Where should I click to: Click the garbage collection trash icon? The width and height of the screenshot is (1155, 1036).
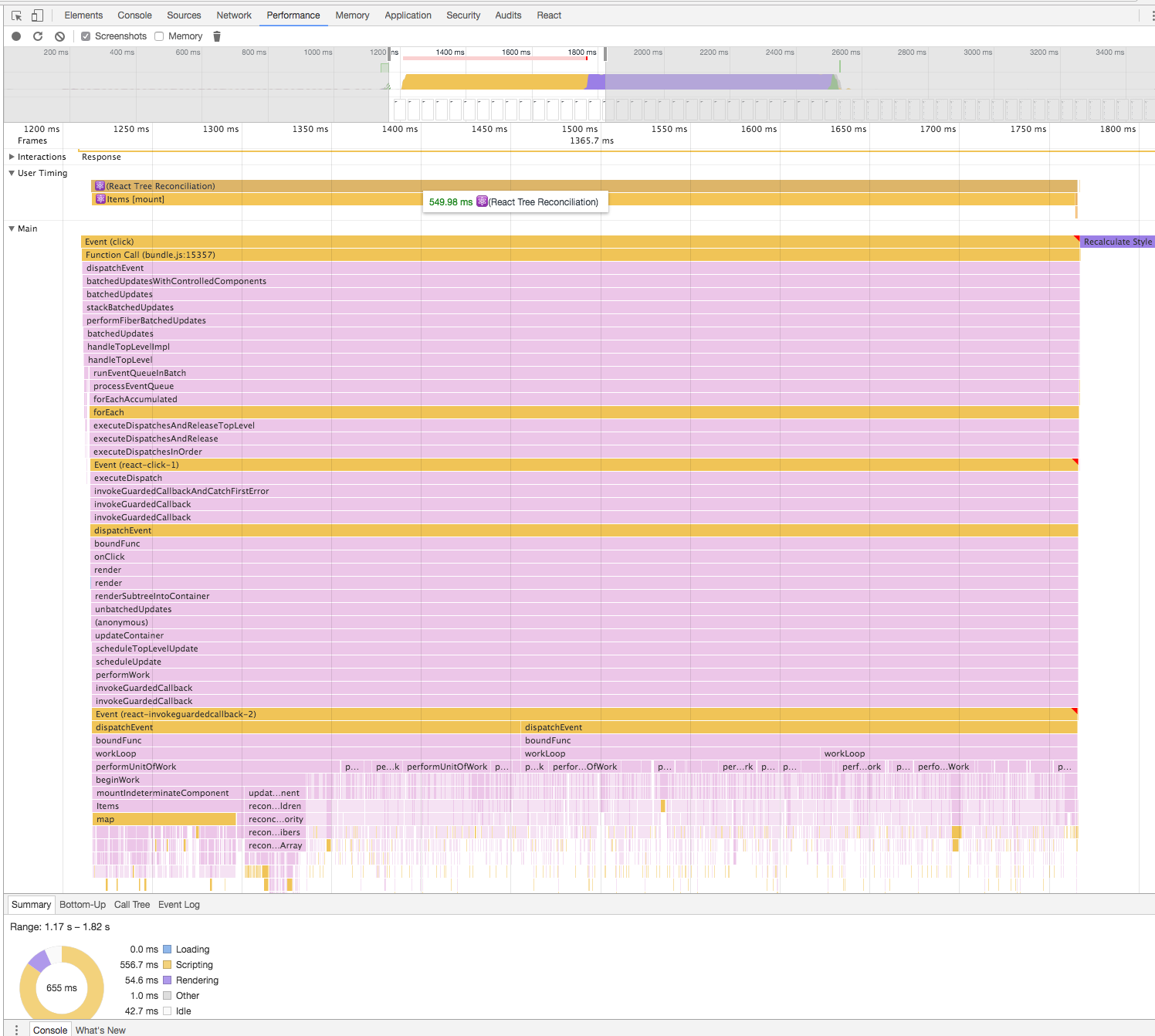tap(216, 36)
